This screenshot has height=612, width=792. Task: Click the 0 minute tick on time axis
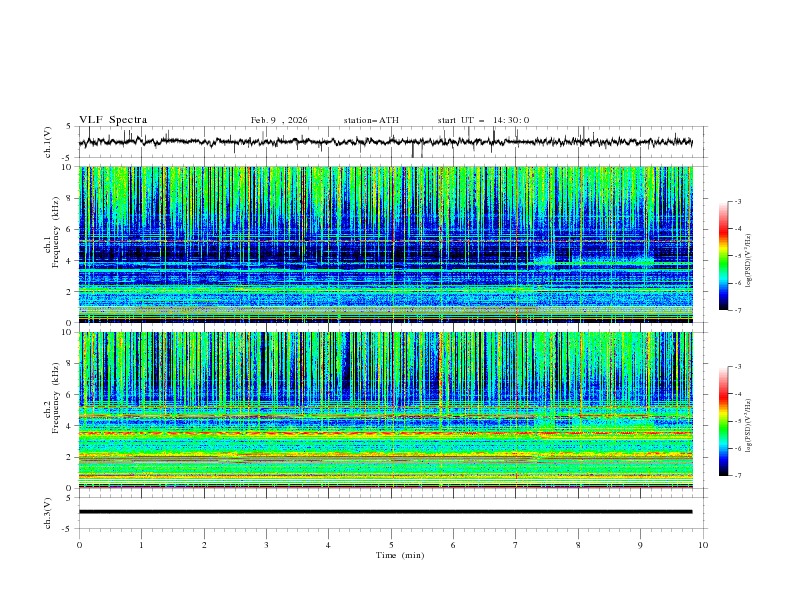click(x=79, y=545)
